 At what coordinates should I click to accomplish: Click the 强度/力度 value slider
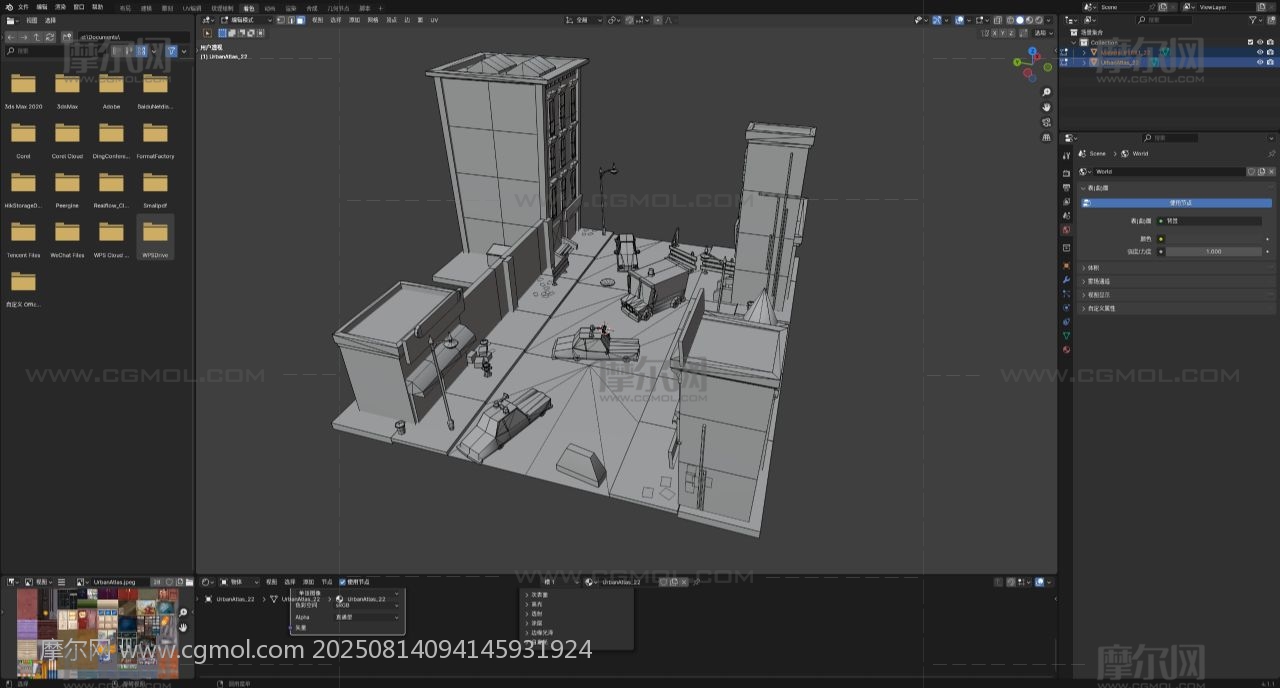click(x=1213, y=252)
